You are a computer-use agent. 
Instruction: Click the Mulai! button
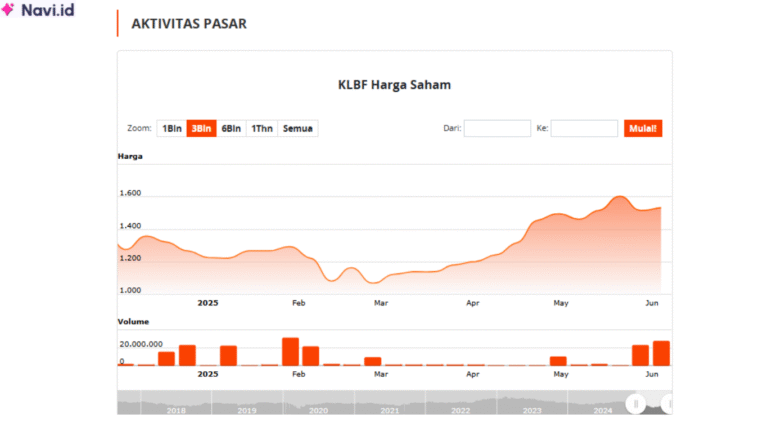point(643,128)
